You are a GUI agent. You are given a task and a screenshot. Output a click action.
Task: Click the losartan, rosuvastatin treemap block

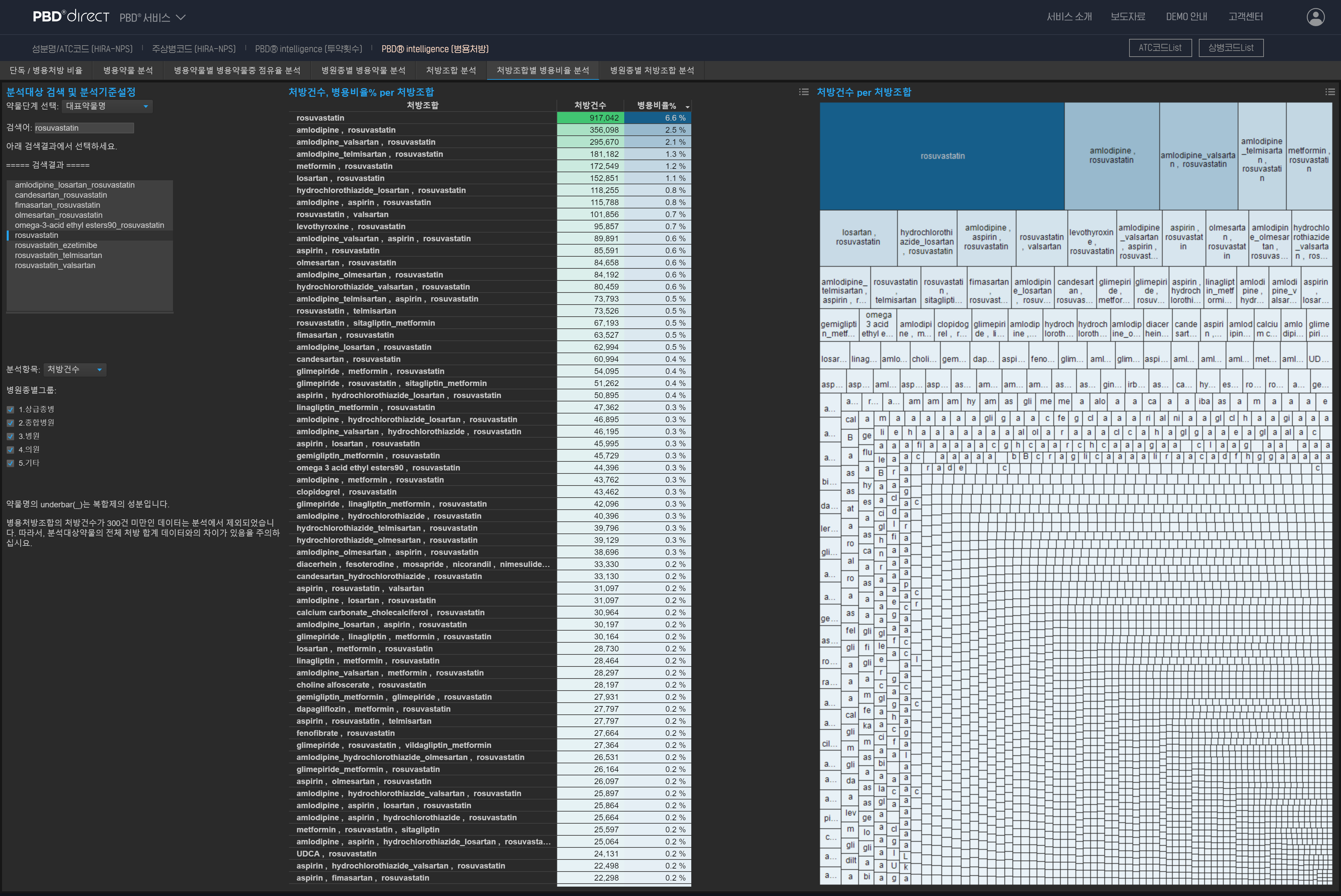tap(858, 238)
